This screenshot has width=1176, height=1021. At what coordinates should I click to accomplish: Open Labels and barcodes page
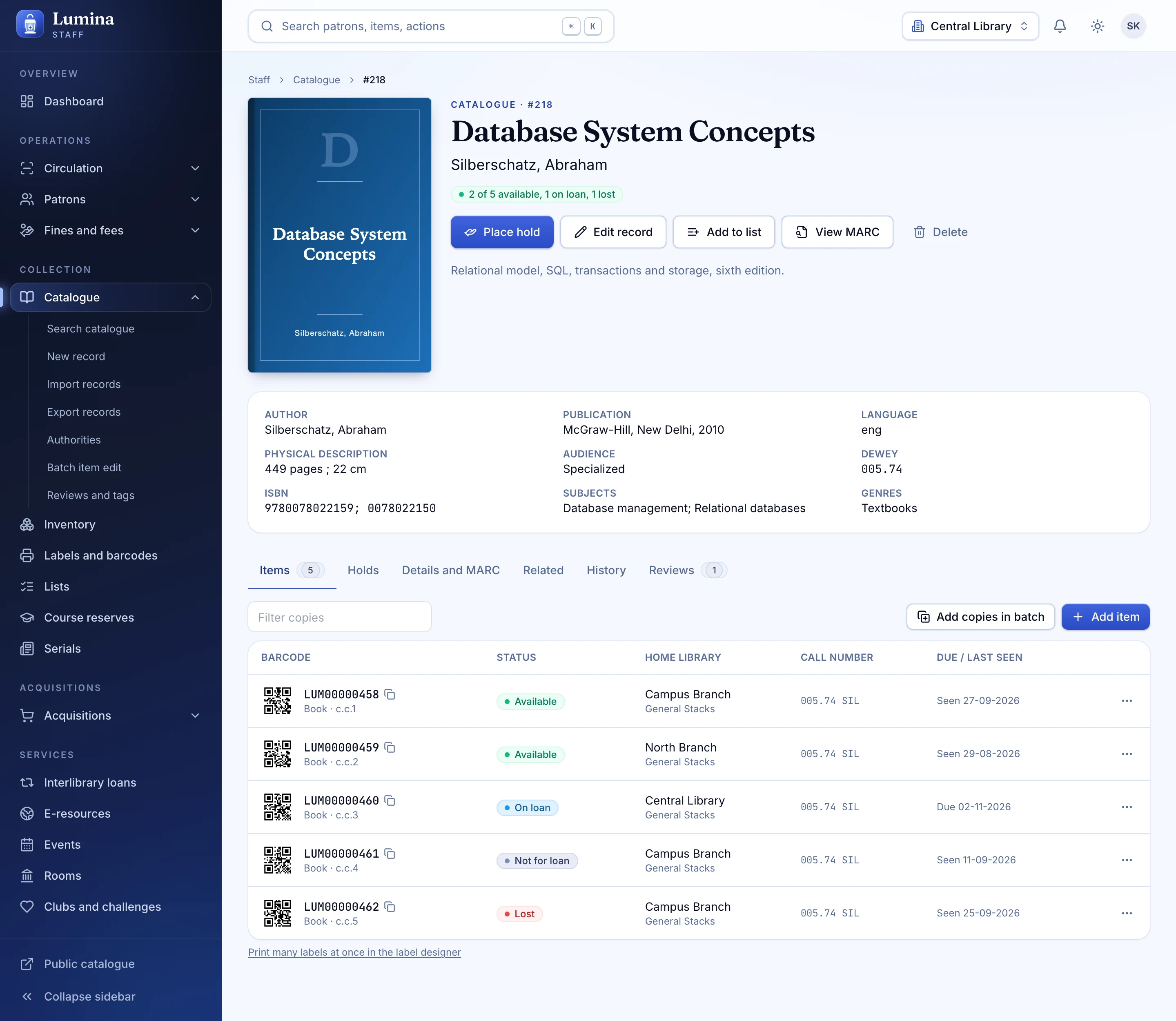point(111,555)
